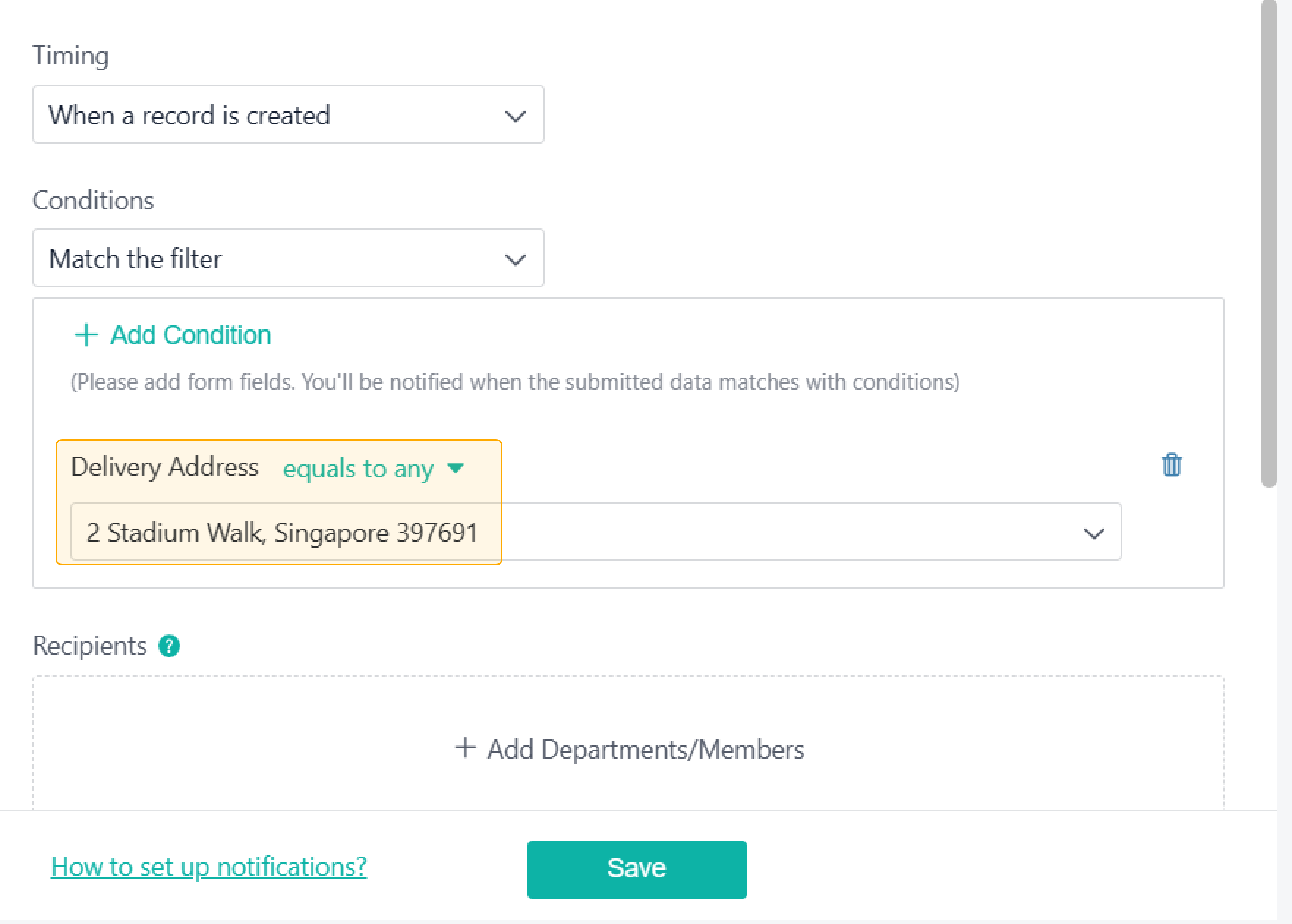The image size is (1292, 924).
Task: Change the 'equals to any' operator
Action: click(x=359, y=468)
